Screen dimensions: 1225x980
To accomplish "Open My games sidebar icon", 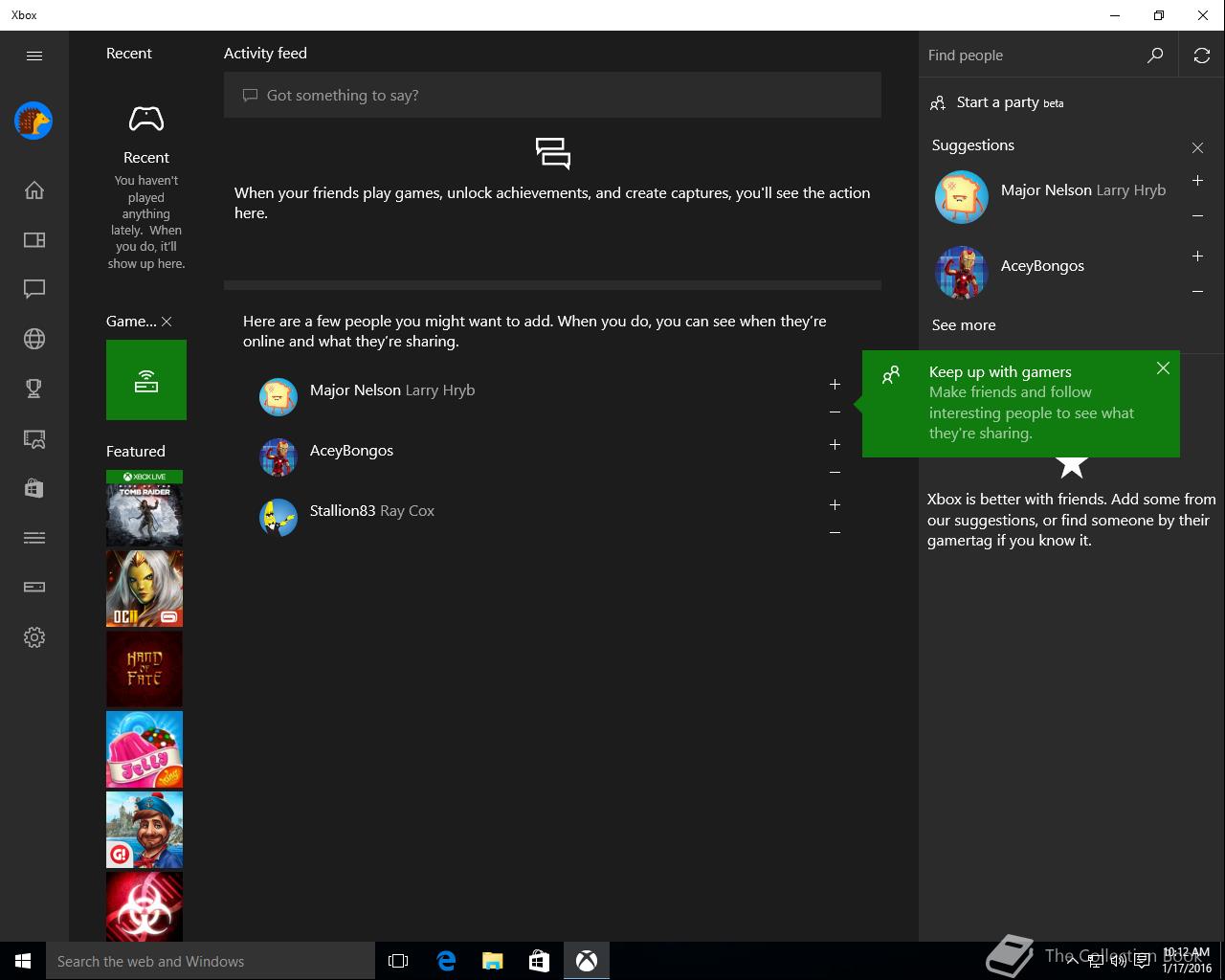I will coord(34,239).
